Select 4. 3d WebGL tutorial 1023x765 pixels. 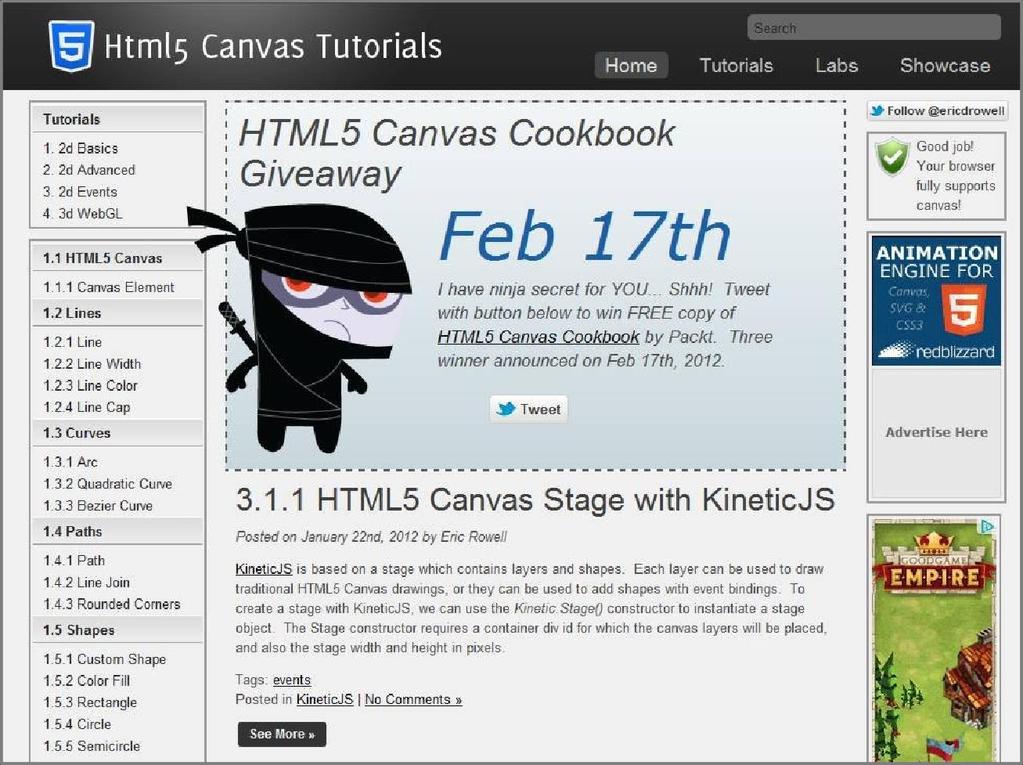82,213
